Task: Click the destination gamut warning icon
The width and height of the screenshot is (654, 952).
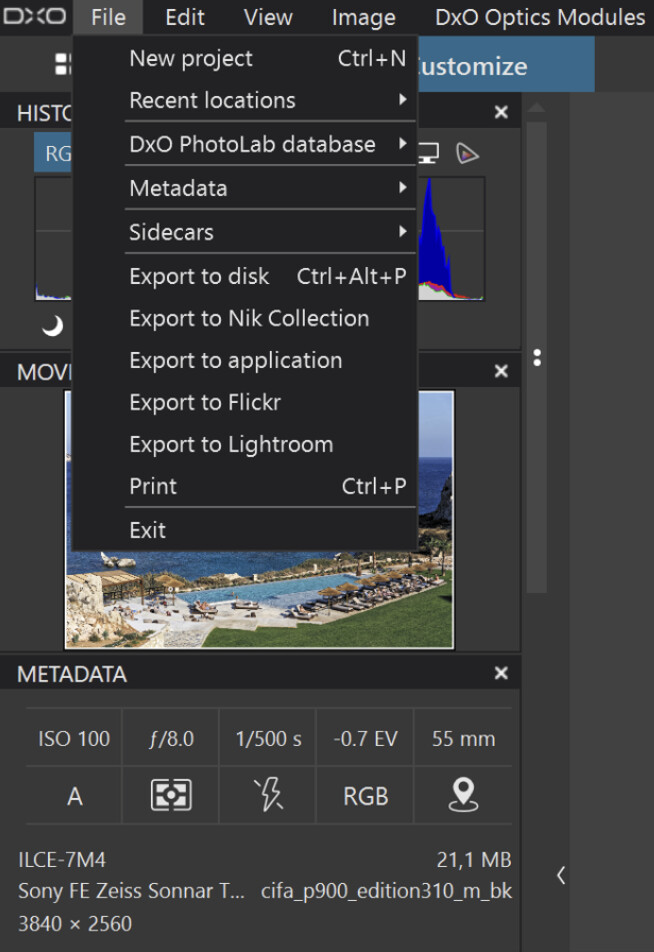Action: point(467,154)
